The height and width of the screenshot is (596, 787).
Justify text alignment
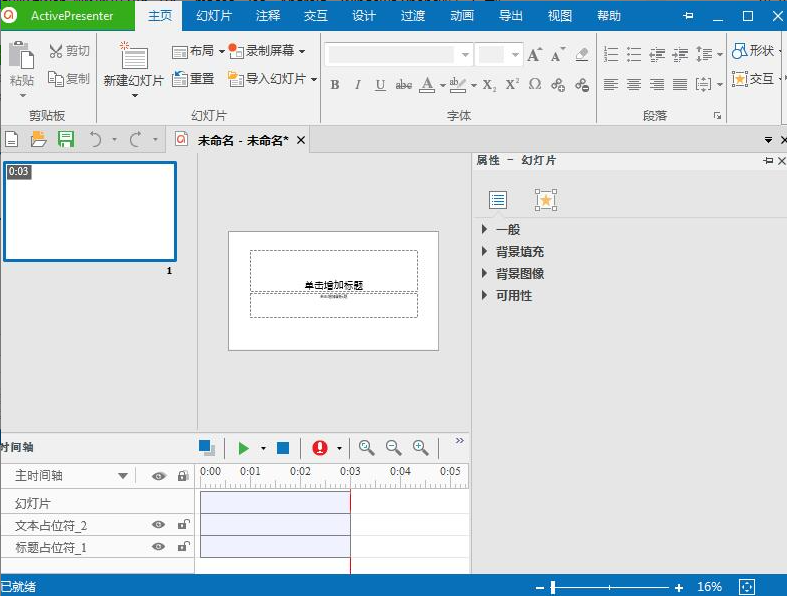click(x=680, y=84)
